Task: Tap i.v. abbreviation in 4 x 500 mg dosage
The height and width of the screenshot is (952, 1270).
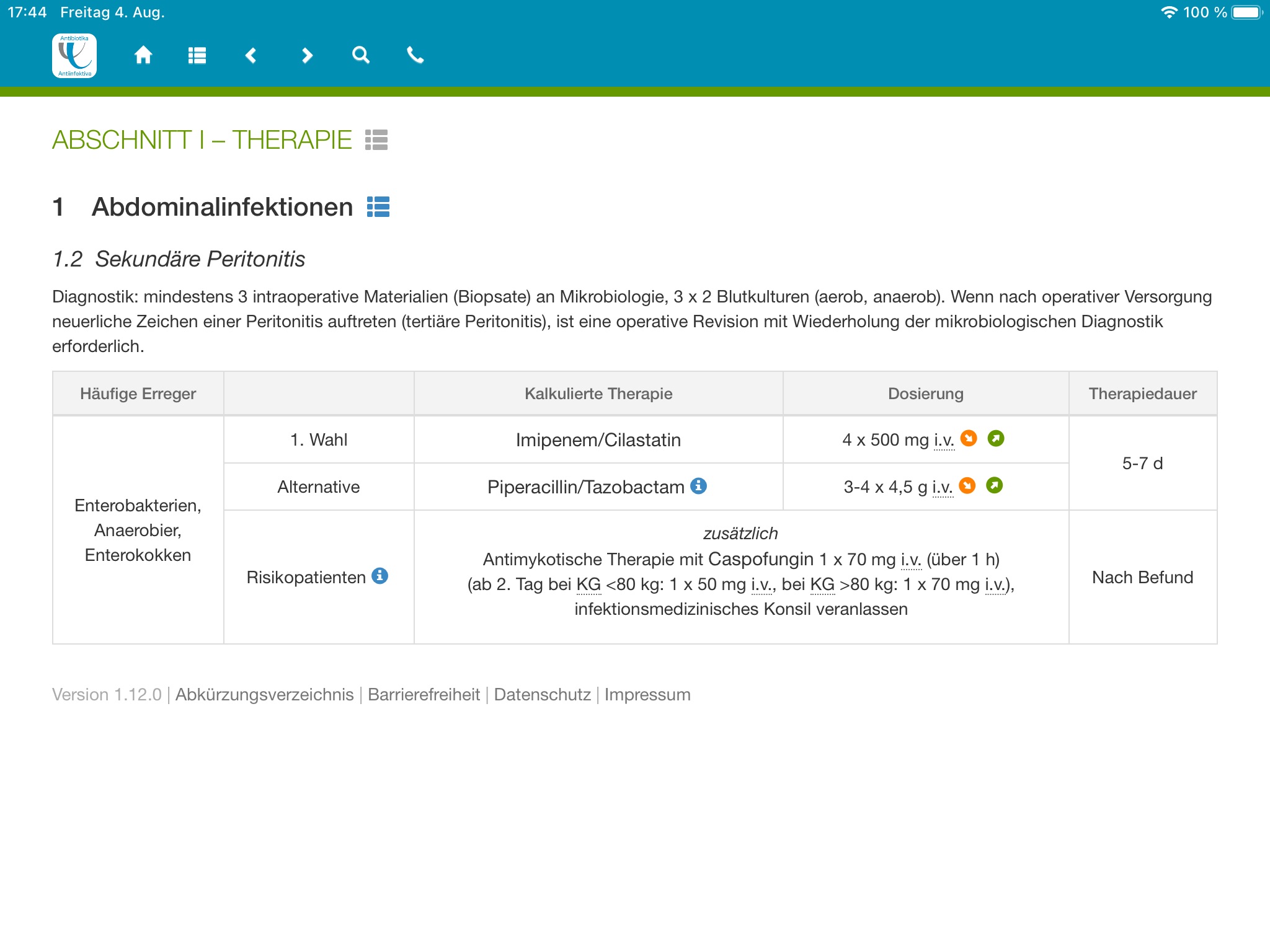Action: coord(944,440)
